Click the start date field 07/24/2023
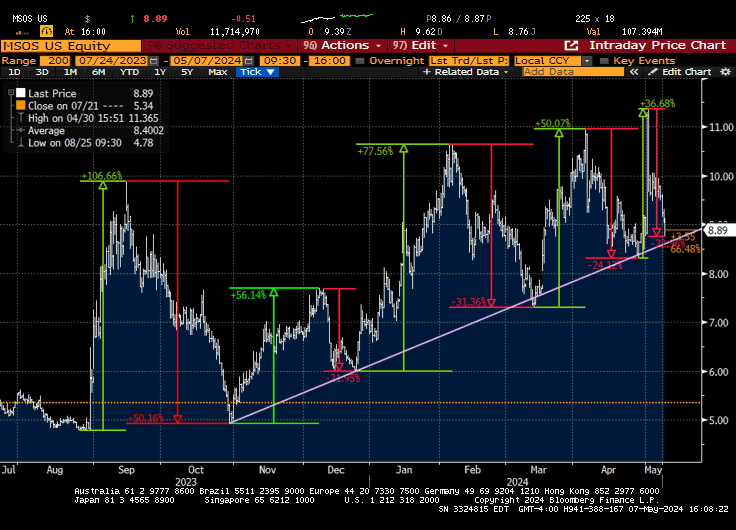This screenshot has height=530, width=736. [x=112, y=61]
